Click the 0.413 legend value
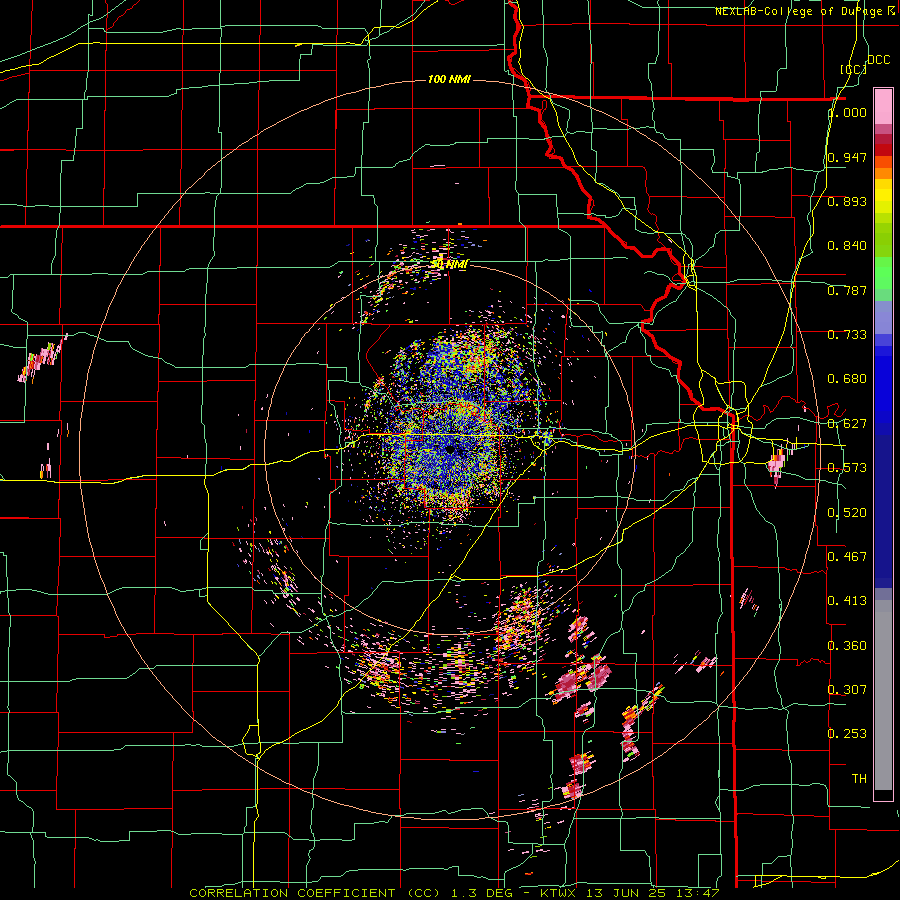Screen dimensions: 900x900 pos(847,601)
